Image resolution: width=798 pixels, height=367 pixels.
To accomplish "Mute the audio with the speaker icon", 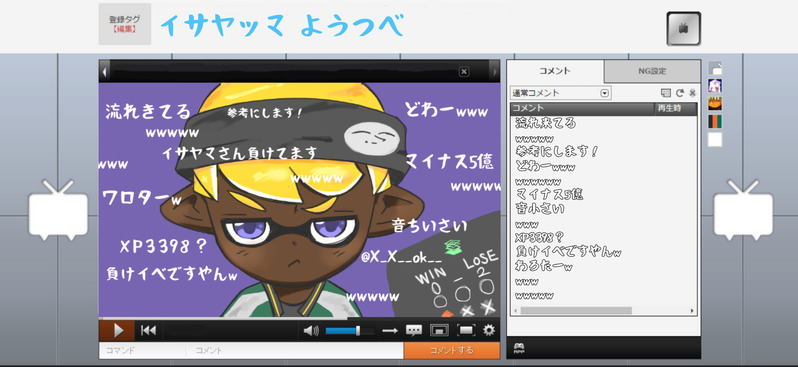I will 311,331.
